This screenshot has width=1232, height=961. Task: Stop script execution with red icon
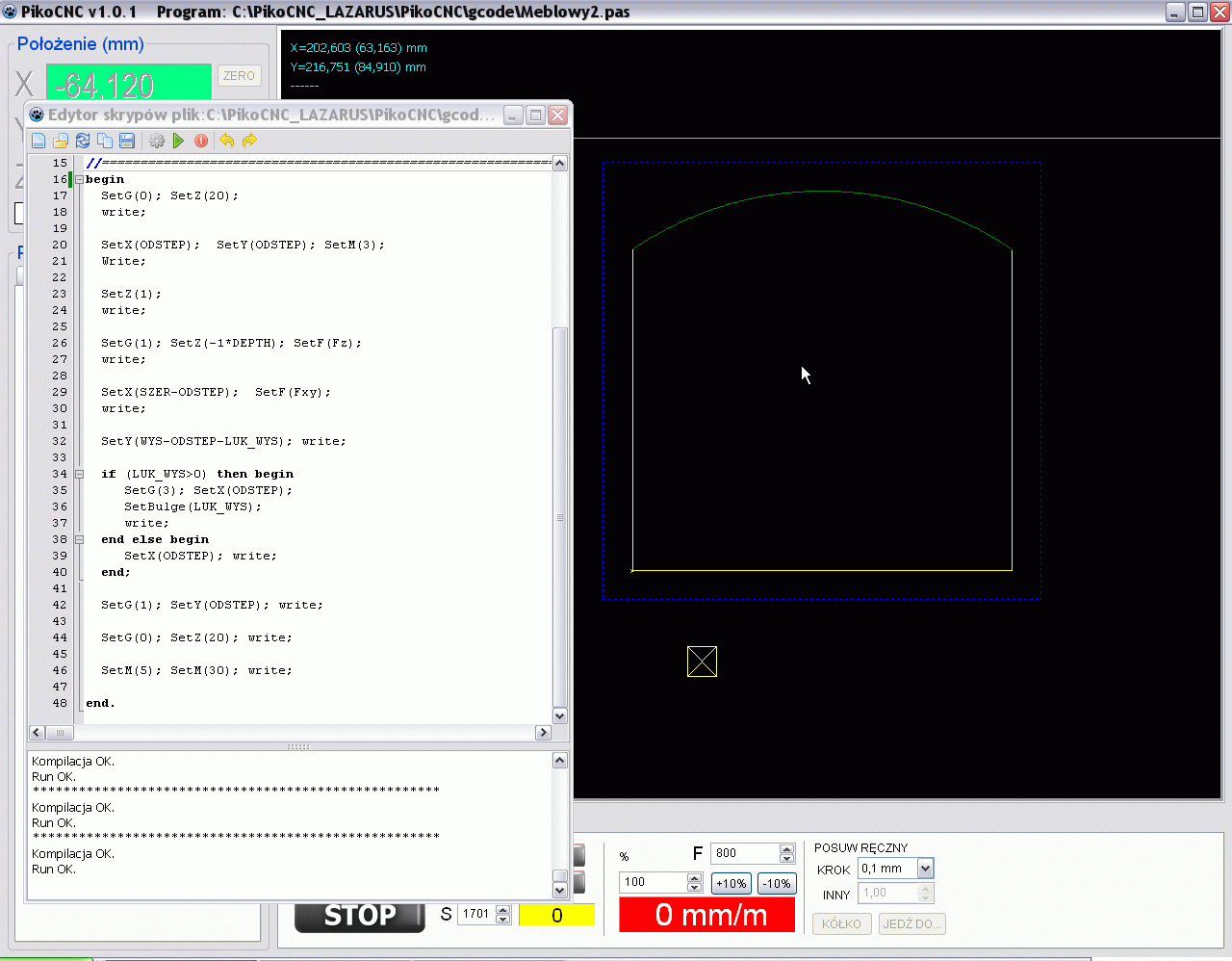[201, 141]
